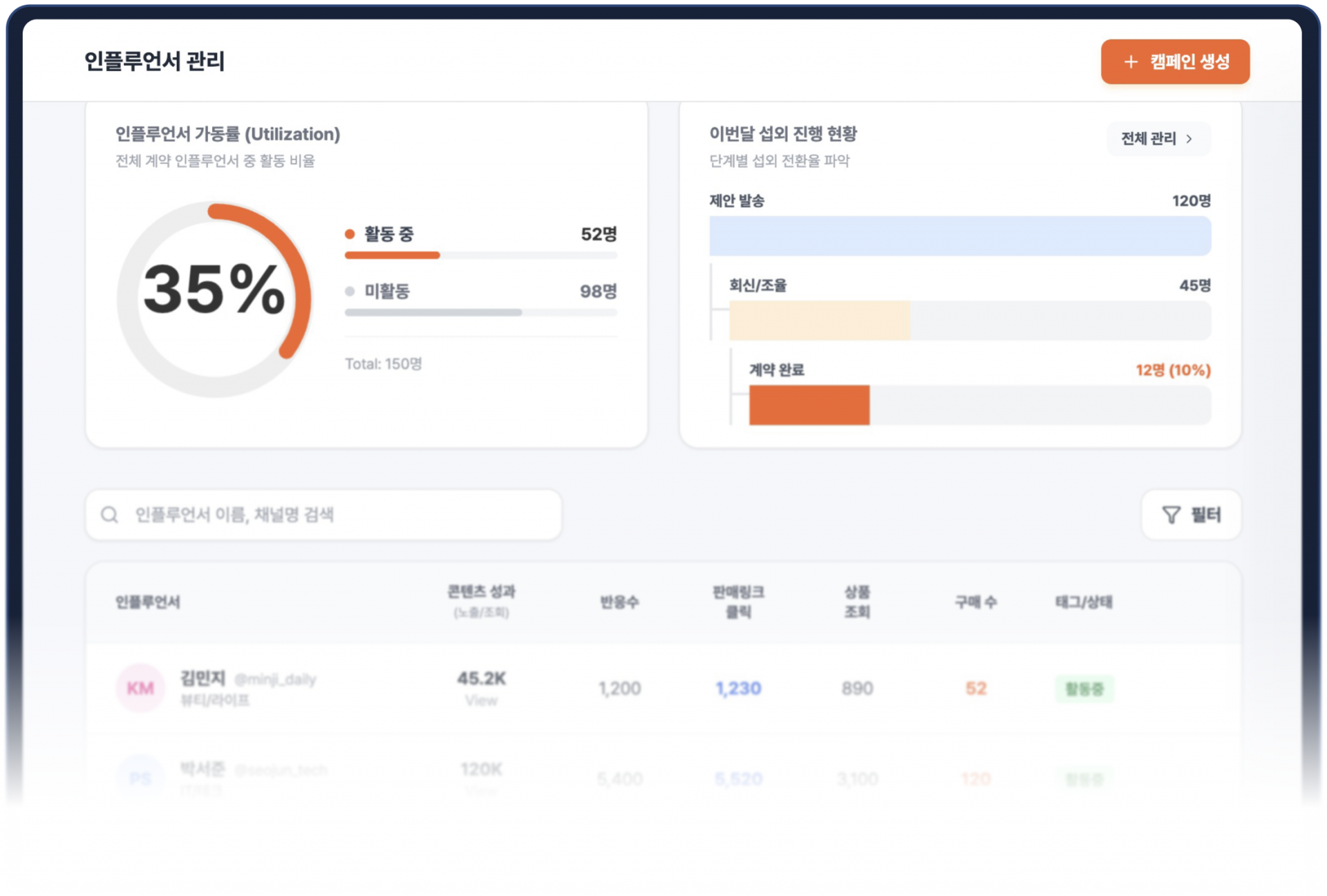Image resolution: width=1327 pixels, height=896 pixels.
Task: Click the search magnifier icon
Action: pyautogui.click(x=109, y=515)
